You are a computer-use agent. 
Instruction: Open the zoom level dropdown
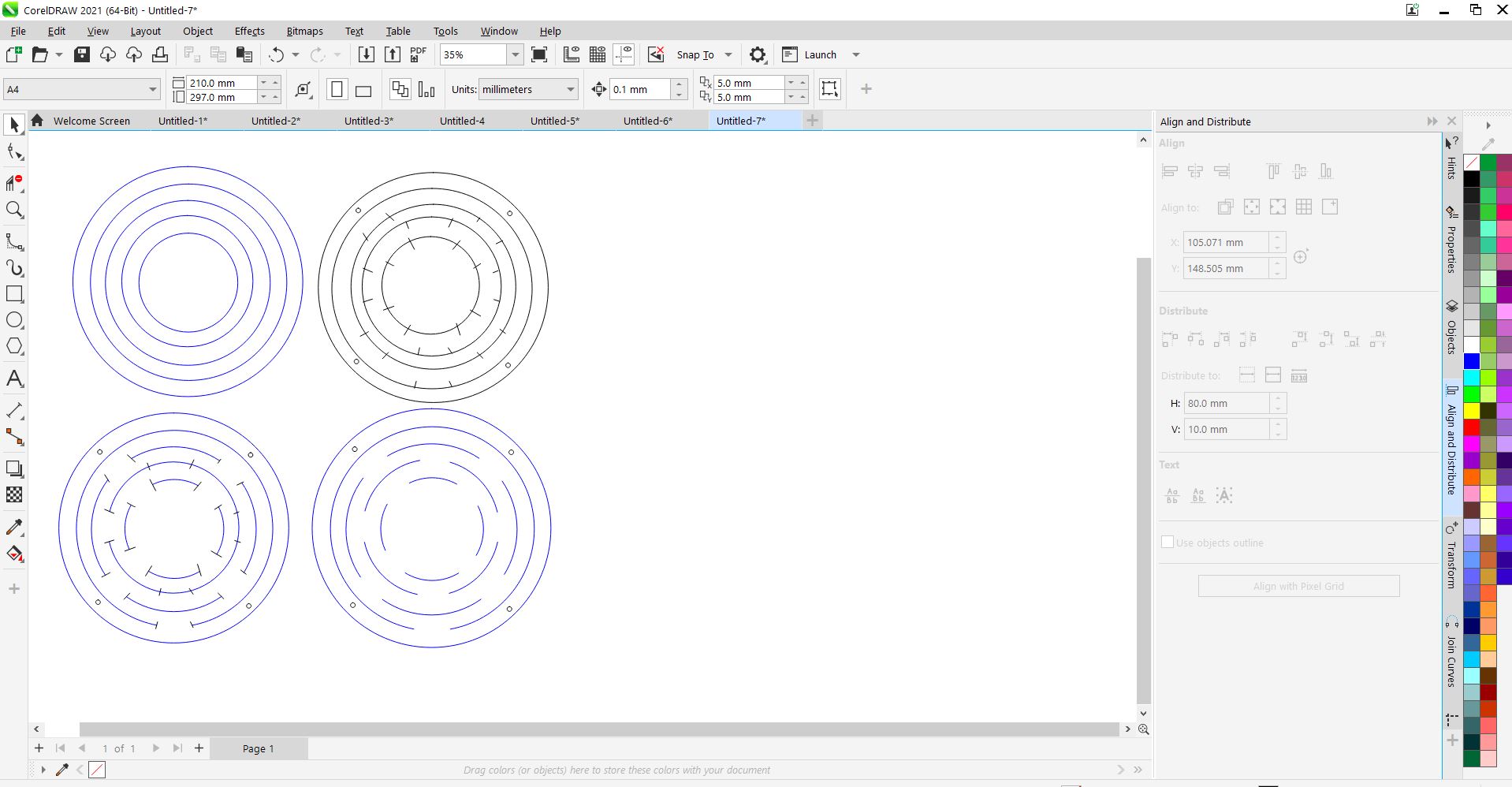[x=515, y=54]
